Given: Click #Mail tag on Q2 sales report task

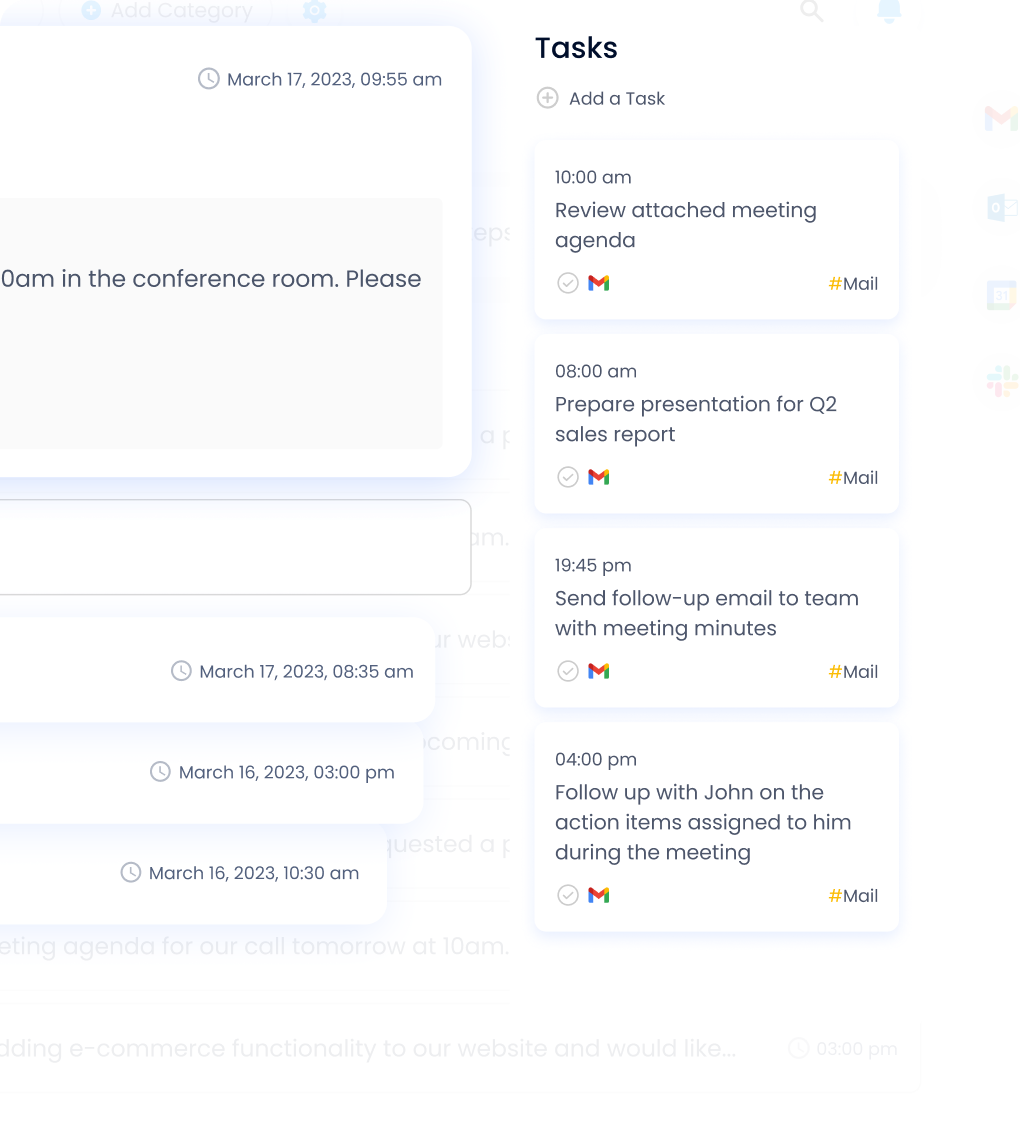Looking at the screenshot, I should [x=853, y=478].
